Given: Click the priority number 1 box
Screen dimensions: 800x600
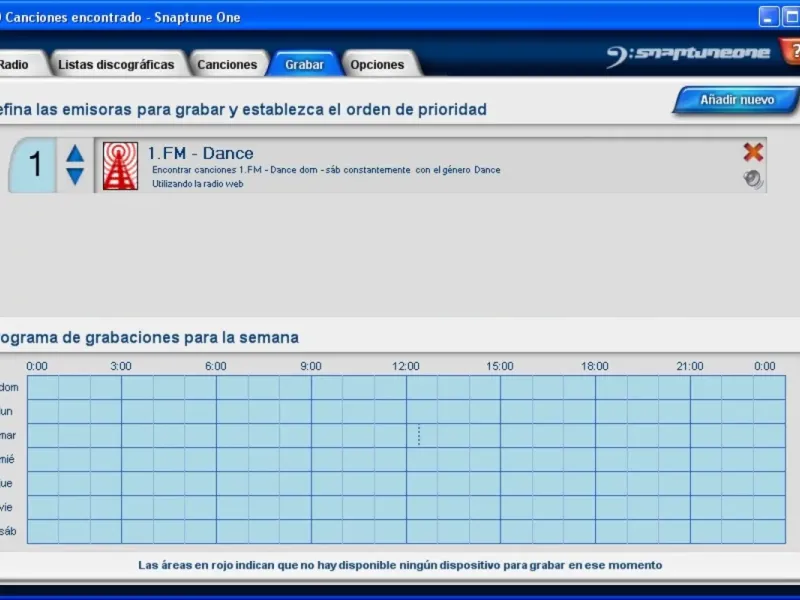Looking at the screenshot, I should click(33, 165).
